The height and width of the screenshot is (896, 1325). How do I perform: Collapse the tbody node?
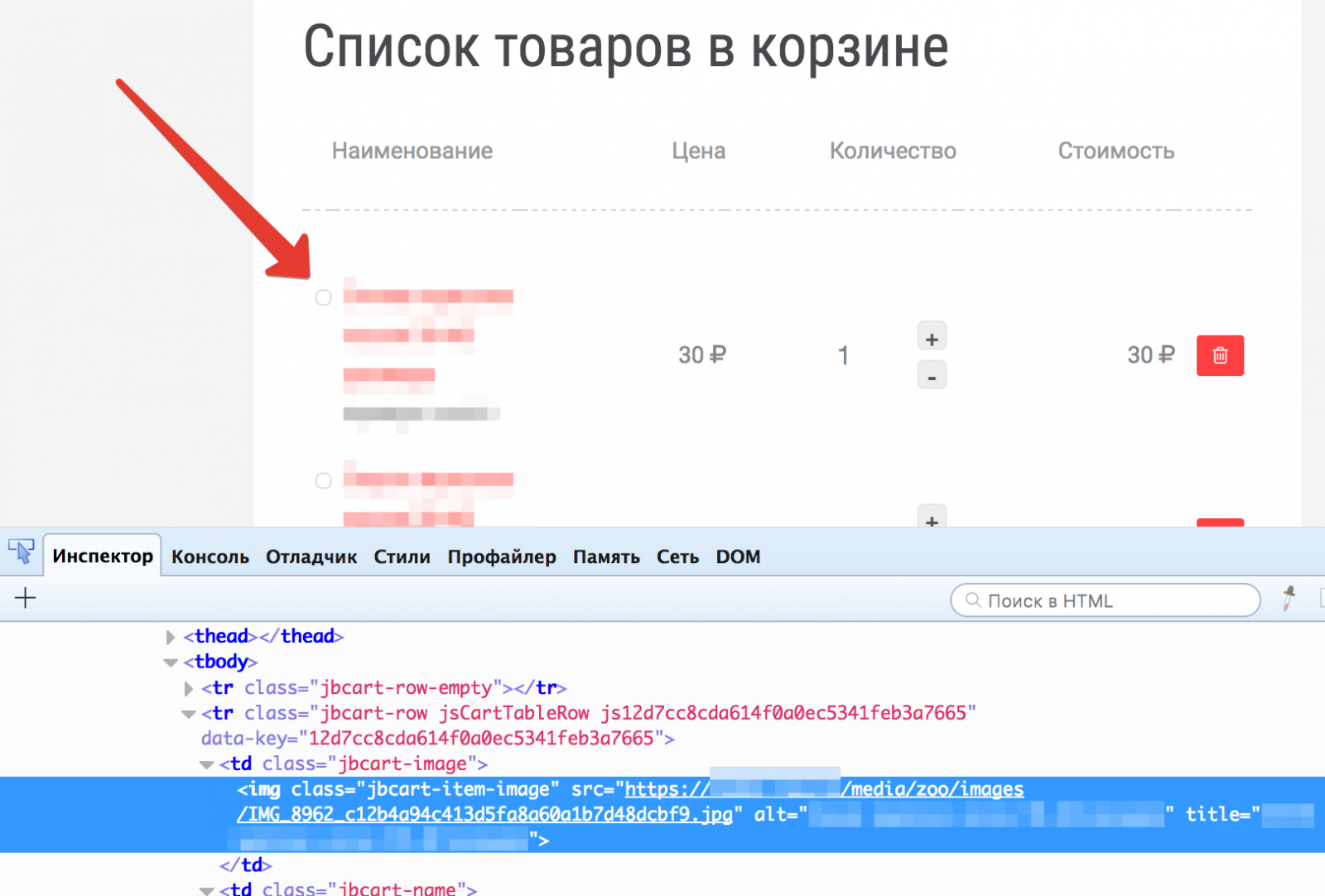pyautogui.click(x=171, y=662)
